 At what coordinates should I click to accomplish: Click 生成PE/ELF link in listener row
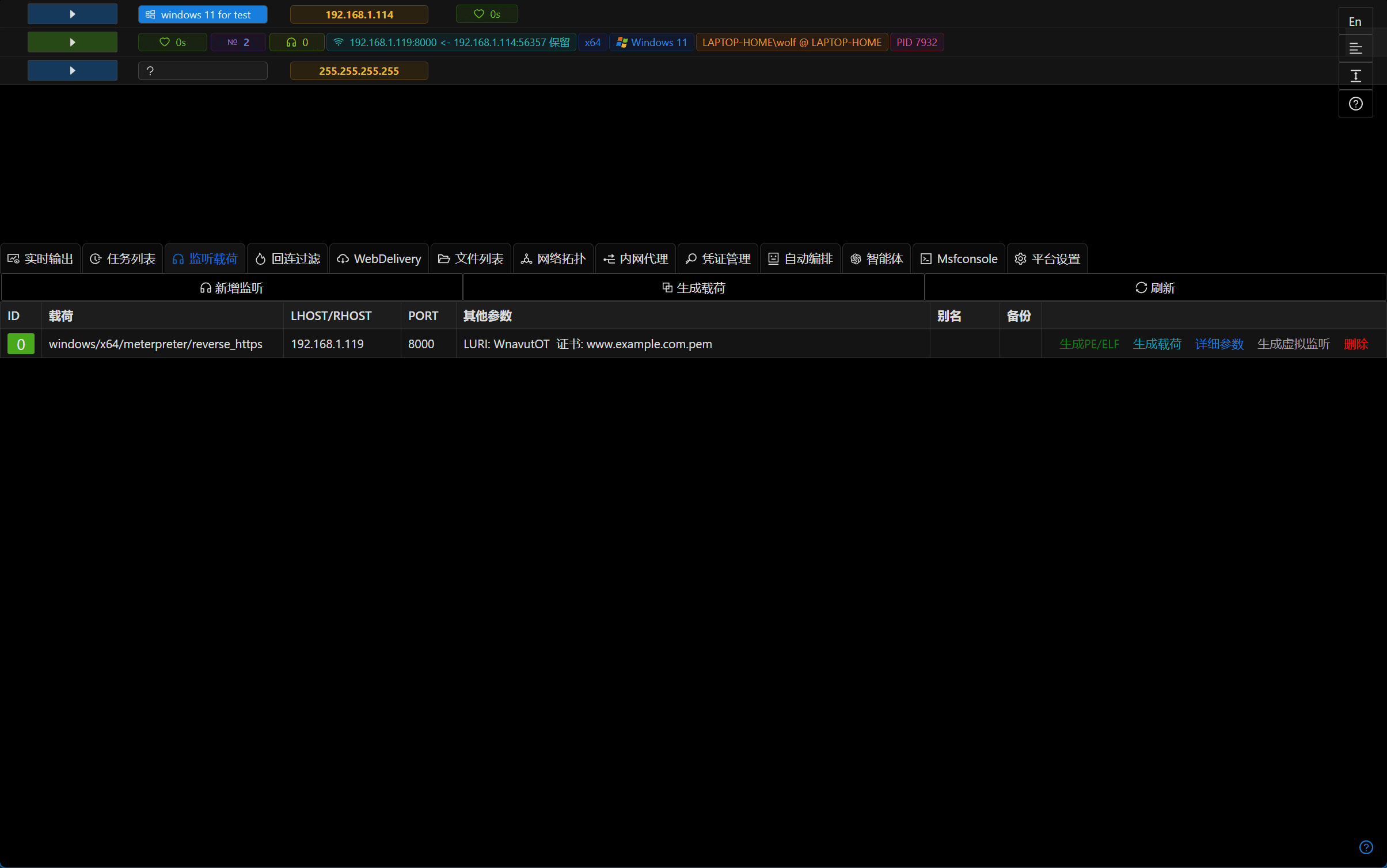[1089, 344]
